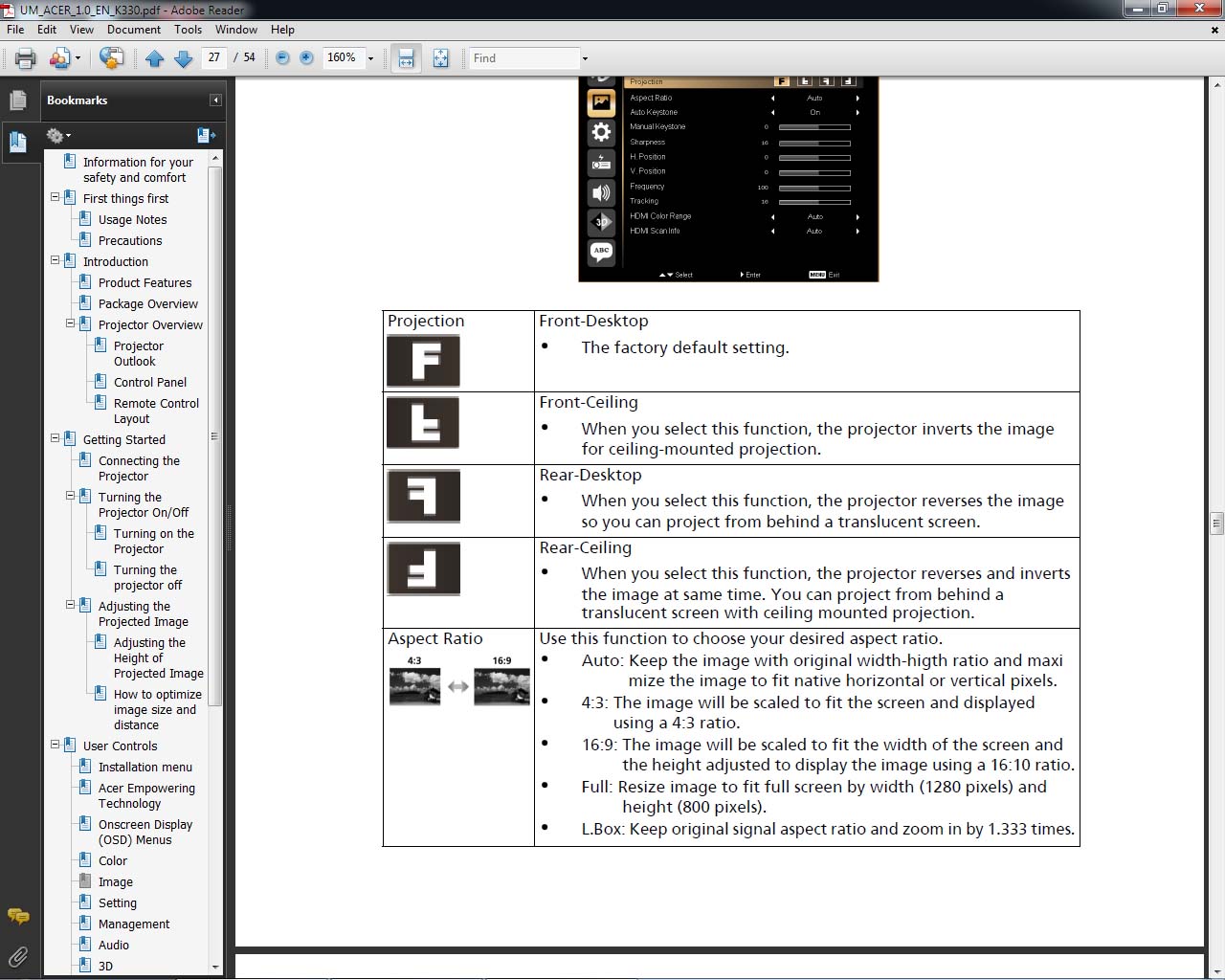Jump to Color bookmark
1225x980 pixels.
pos(113,860)
